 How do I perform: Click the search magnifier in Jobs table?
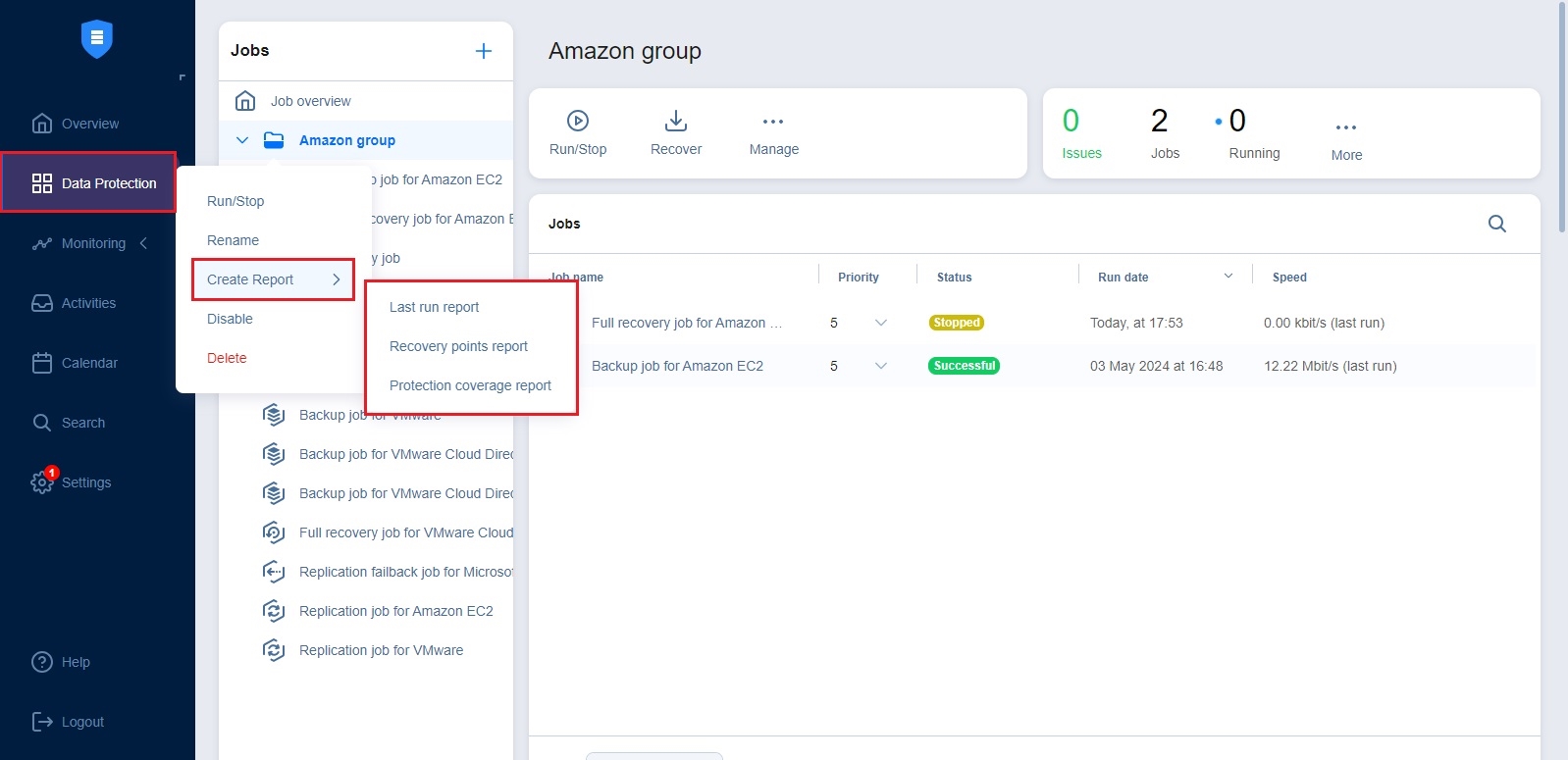coord(1496,224)
